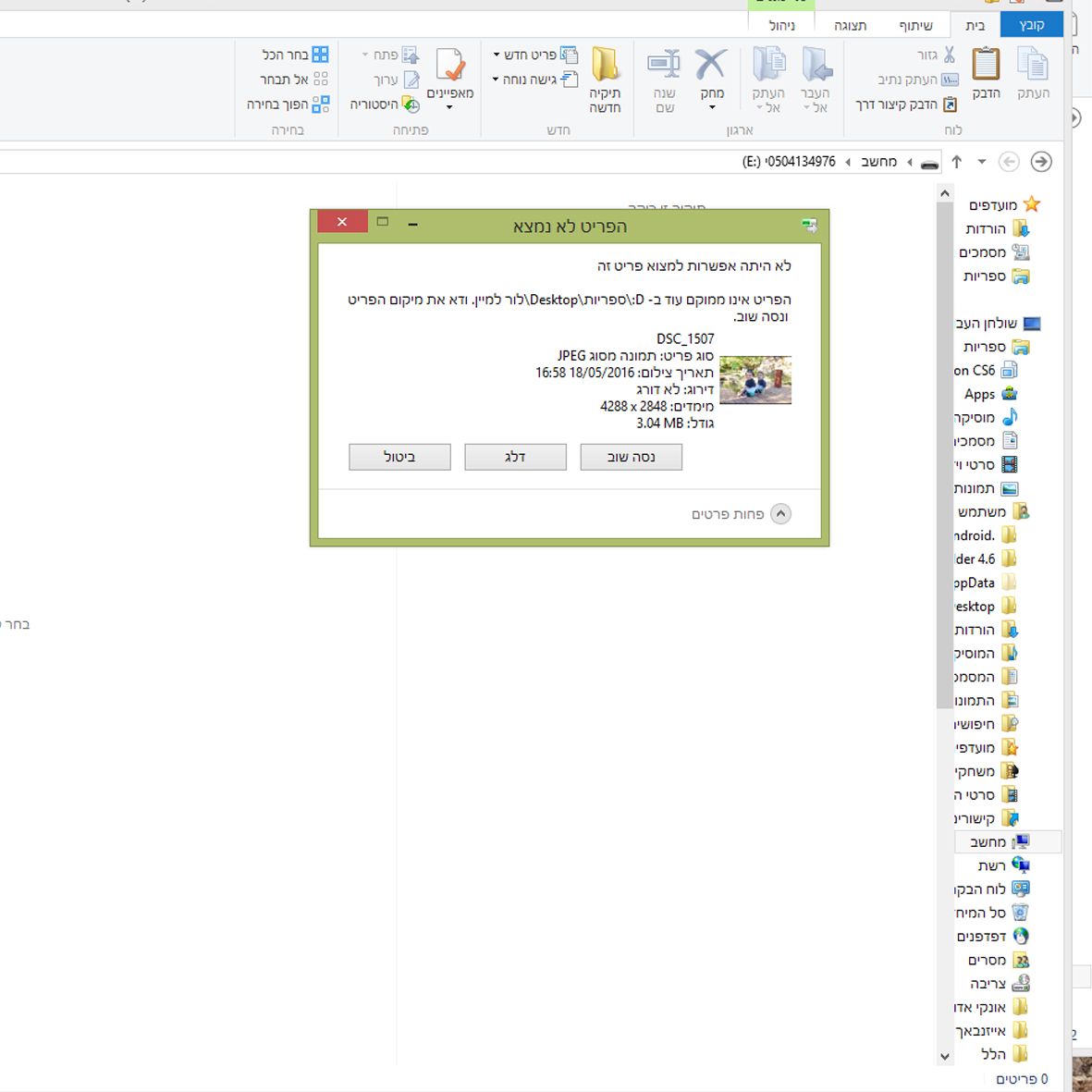Open the גישה נוחה (Easy access) dropdown
Screen dimensions: 1092x1092
534,80
